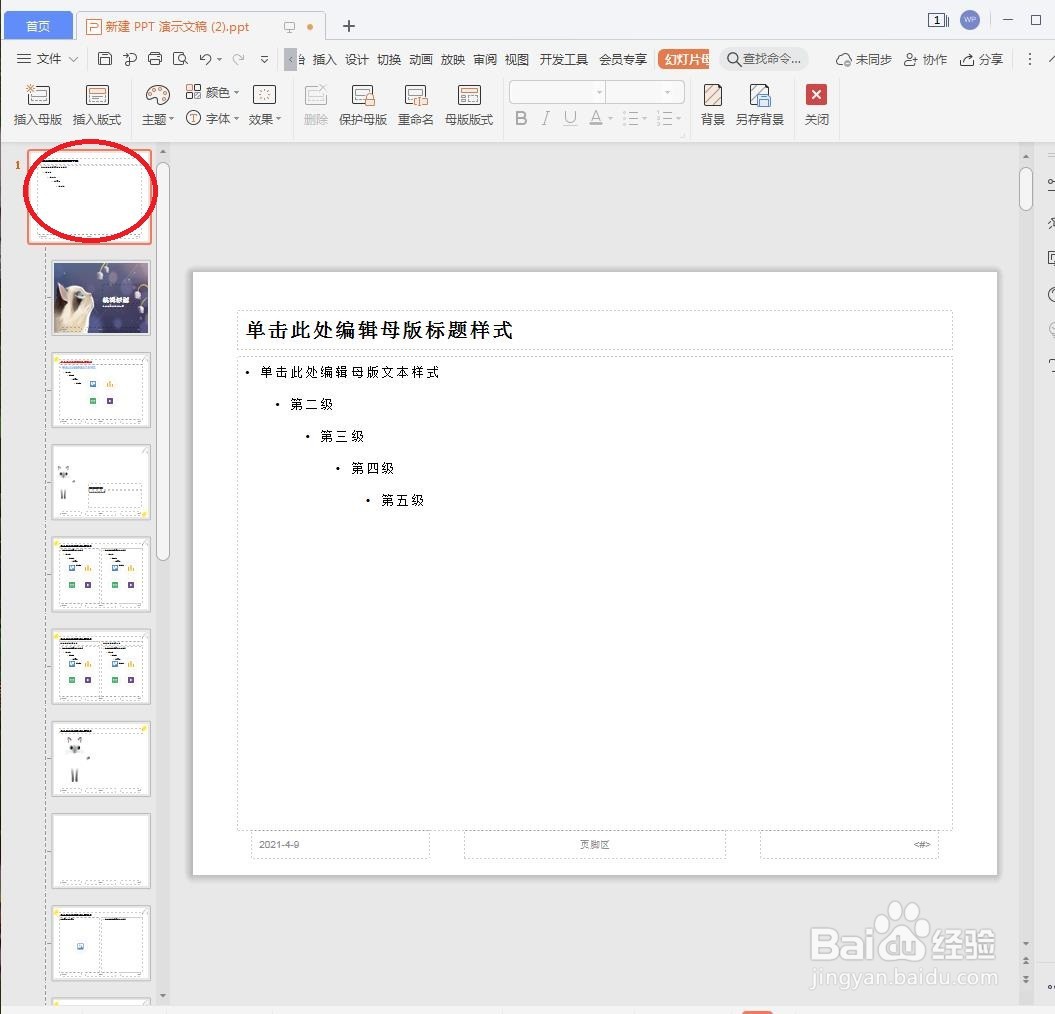The height and width of the screenshot is (1014, 1055).
Task: Click the date placeholder 2021-4-9
Action: tap(279, 844)
